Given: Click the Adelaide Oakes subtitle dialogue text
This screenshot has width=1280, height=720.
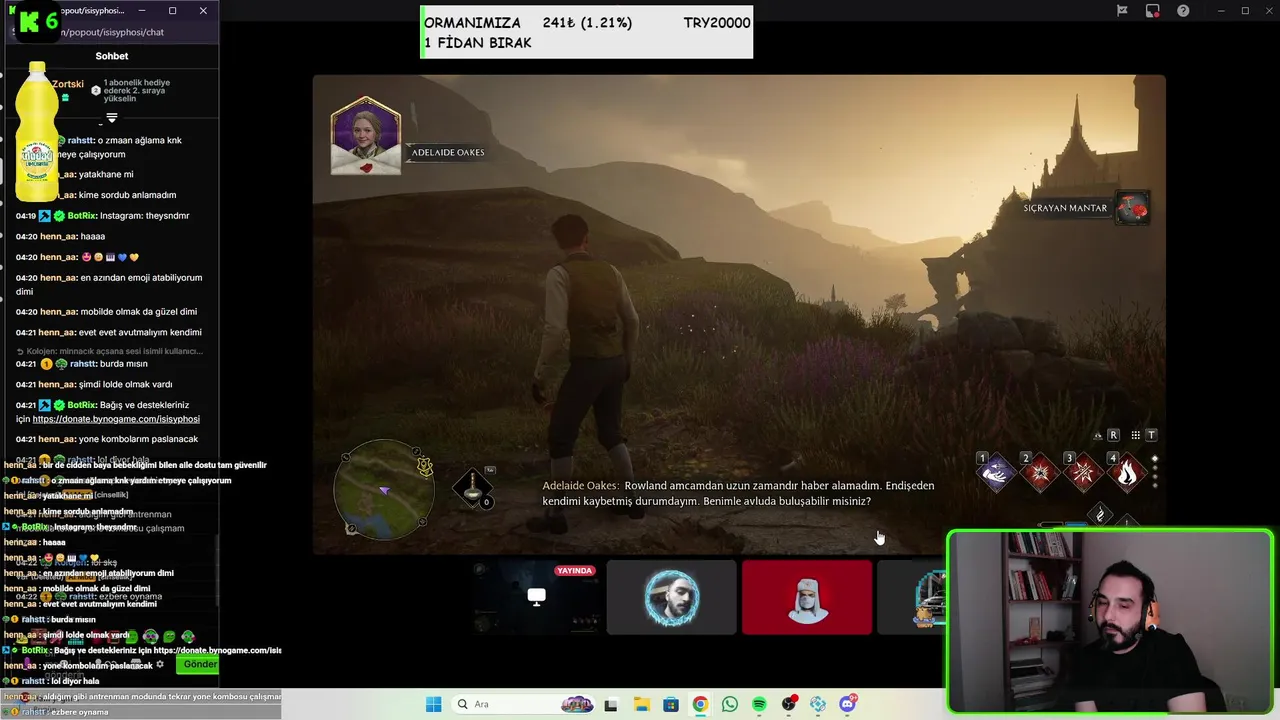Looking at the screenshot, I should 738,493.
